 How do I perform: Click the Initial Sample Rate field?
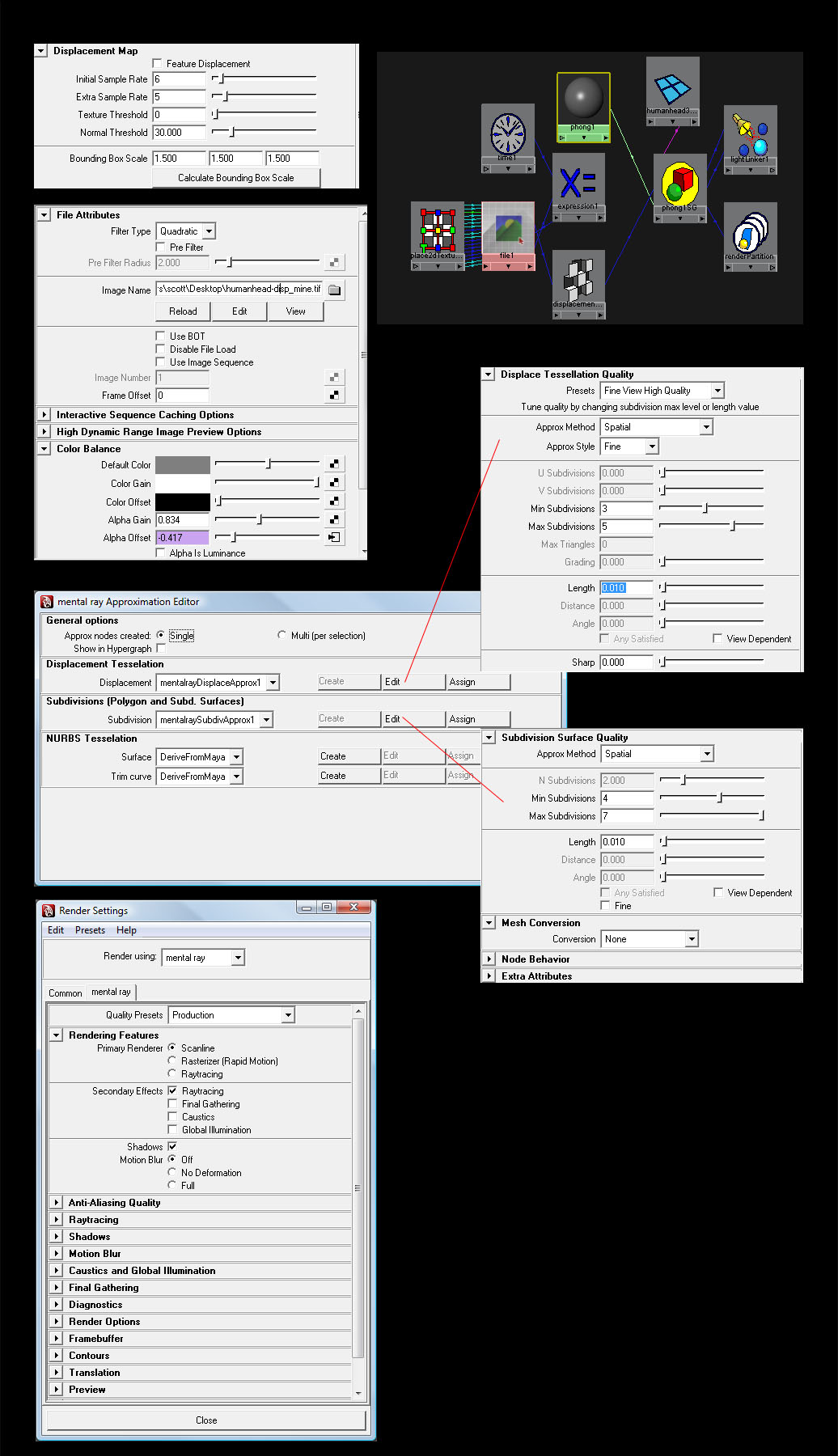[x=180, y=79]
